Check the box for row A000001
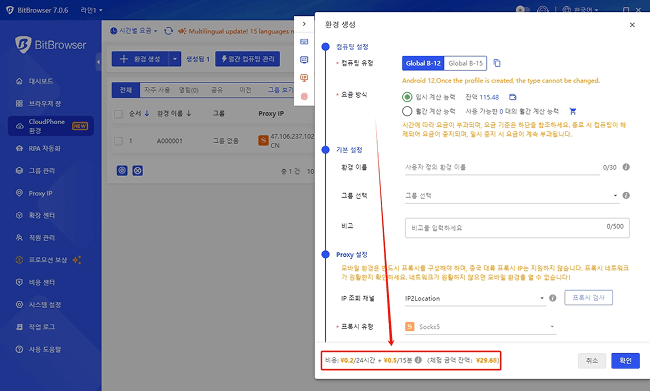Image resolution: width=650 pixels, height=391 pixels. (x=119, y=141)
